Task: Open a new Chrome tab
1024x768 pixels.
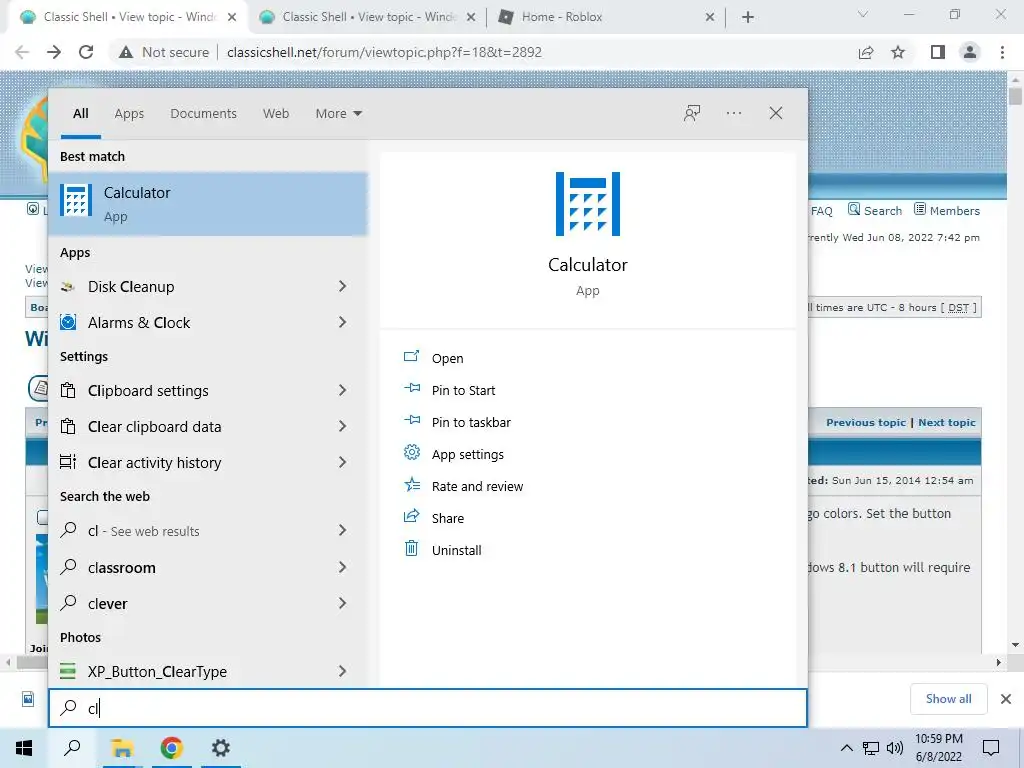Action: [x=748, y=18]
